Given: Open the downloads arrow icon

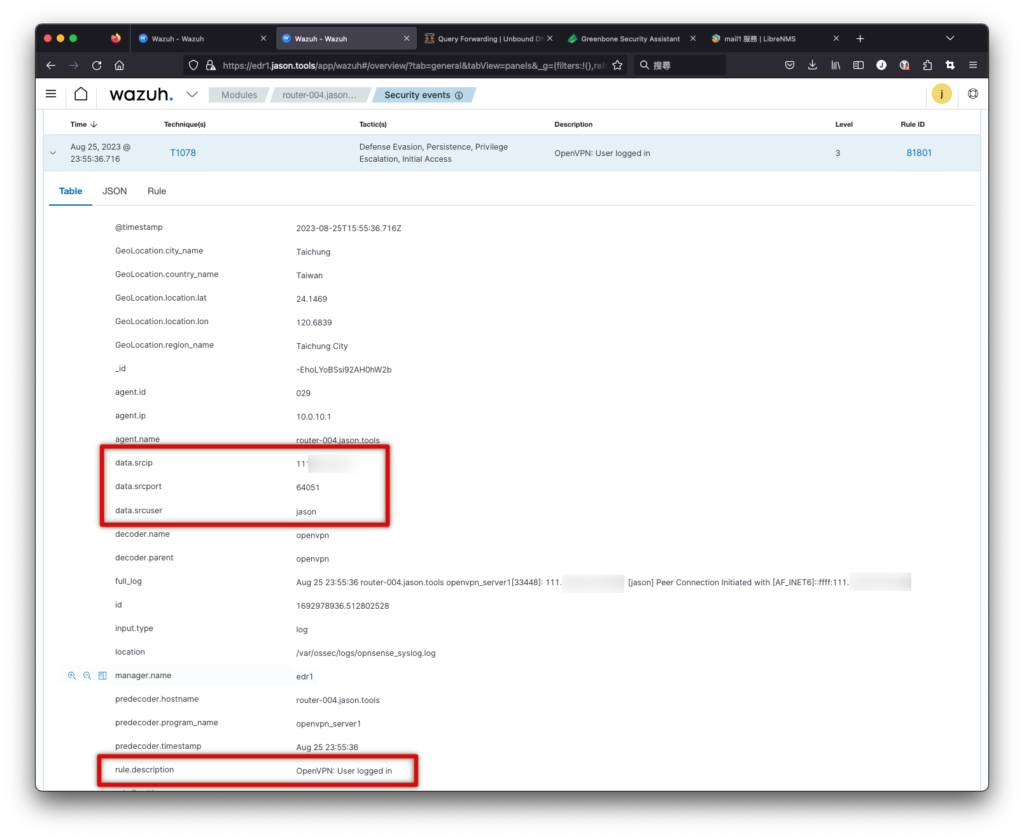Looking at the screenshot, I should tap(812, 65).
